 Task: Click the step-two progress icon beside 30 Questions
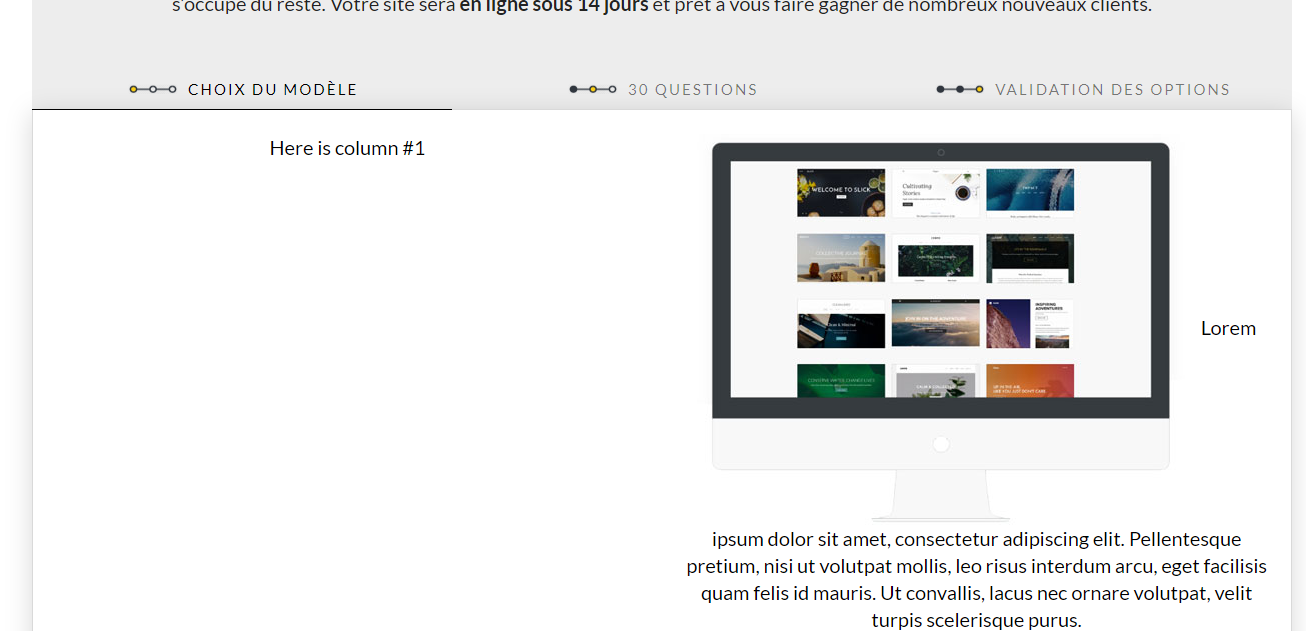tap(593, 90)
